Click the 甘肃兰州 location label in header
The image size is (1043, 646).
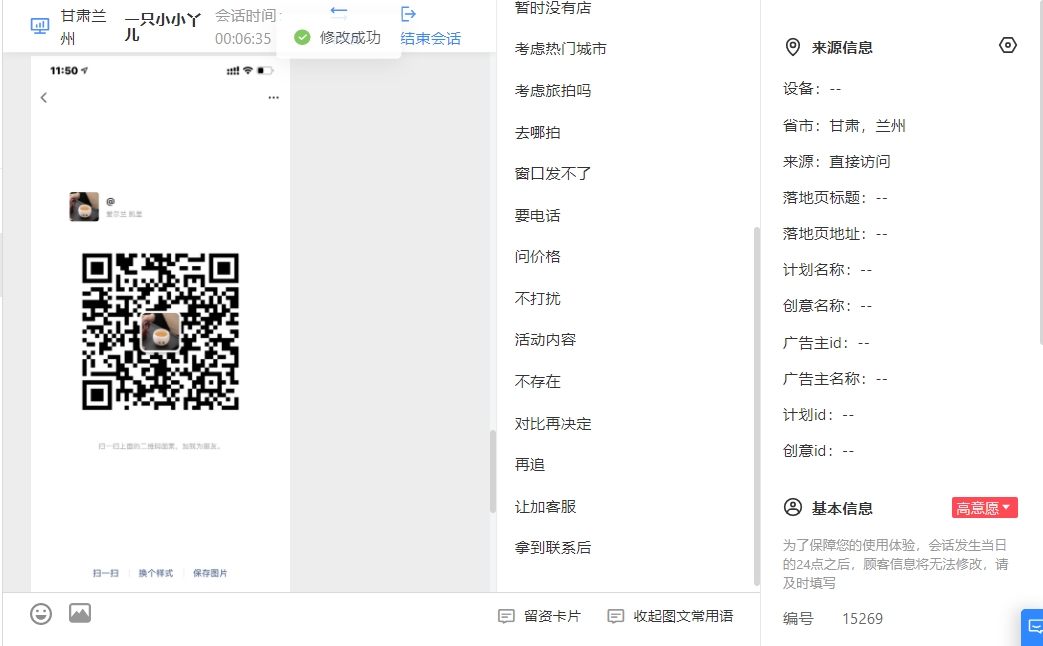point(84,27)
